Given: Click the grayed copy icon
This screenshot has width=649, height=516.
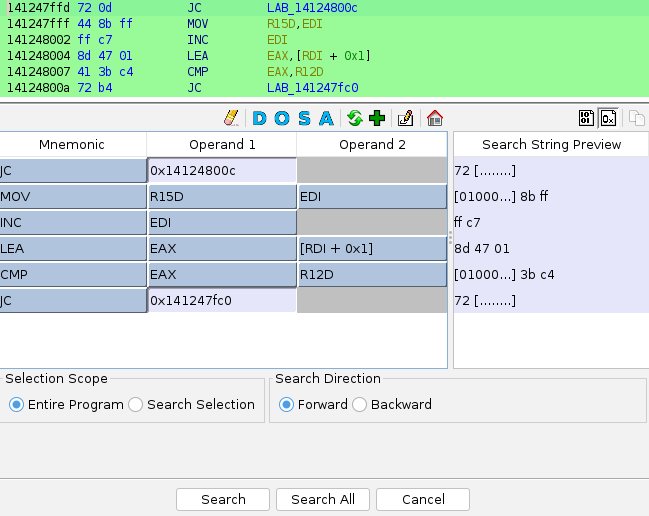Looking at the screenshot, I should pos(637,118).
